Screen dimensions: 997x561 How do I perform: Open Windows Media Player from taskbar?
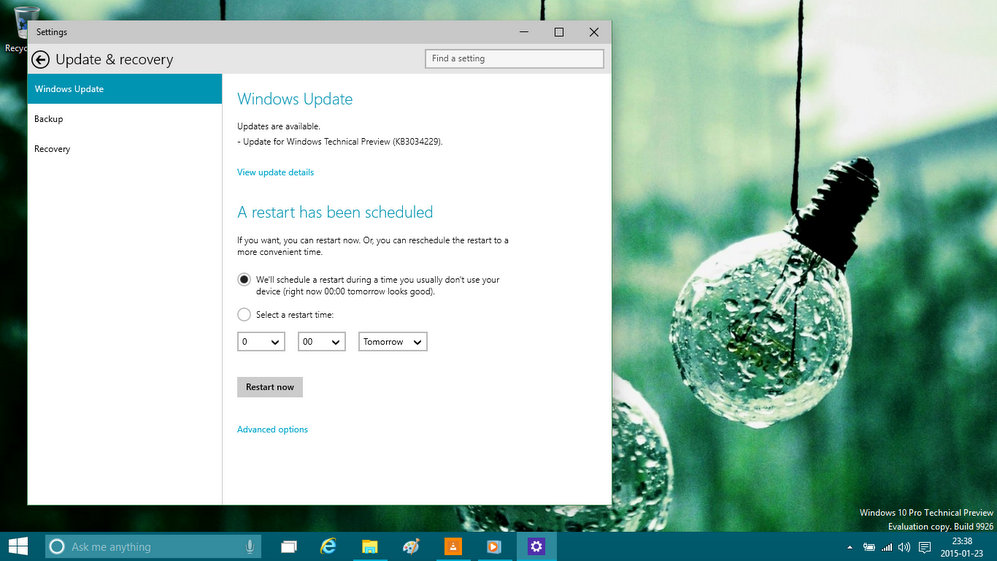(493, 547)
